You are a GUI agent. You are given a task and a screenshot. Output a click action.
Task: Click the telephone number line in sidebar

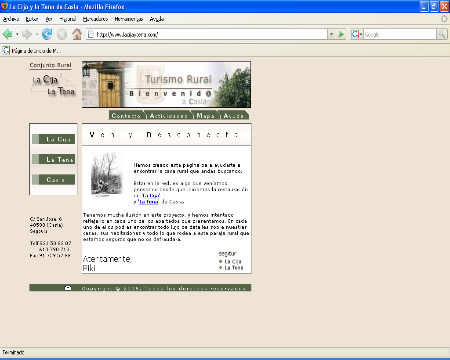point(50,243)
